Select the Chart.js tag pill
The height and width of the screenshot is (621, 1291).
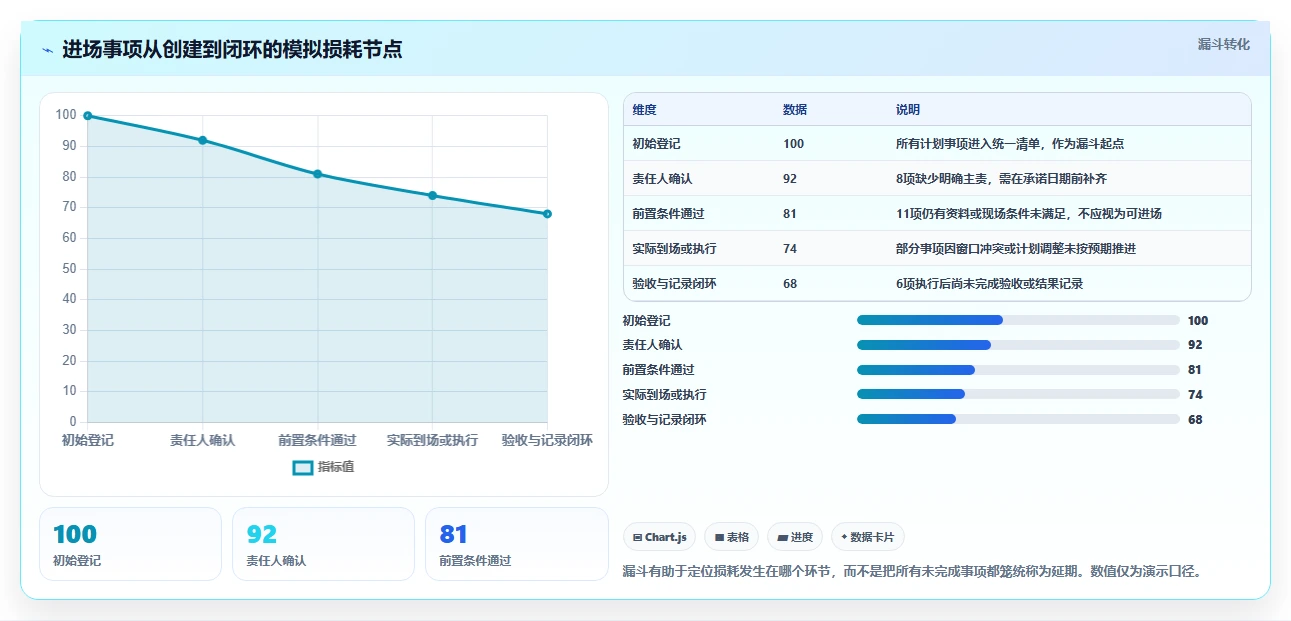pos(659,537)
